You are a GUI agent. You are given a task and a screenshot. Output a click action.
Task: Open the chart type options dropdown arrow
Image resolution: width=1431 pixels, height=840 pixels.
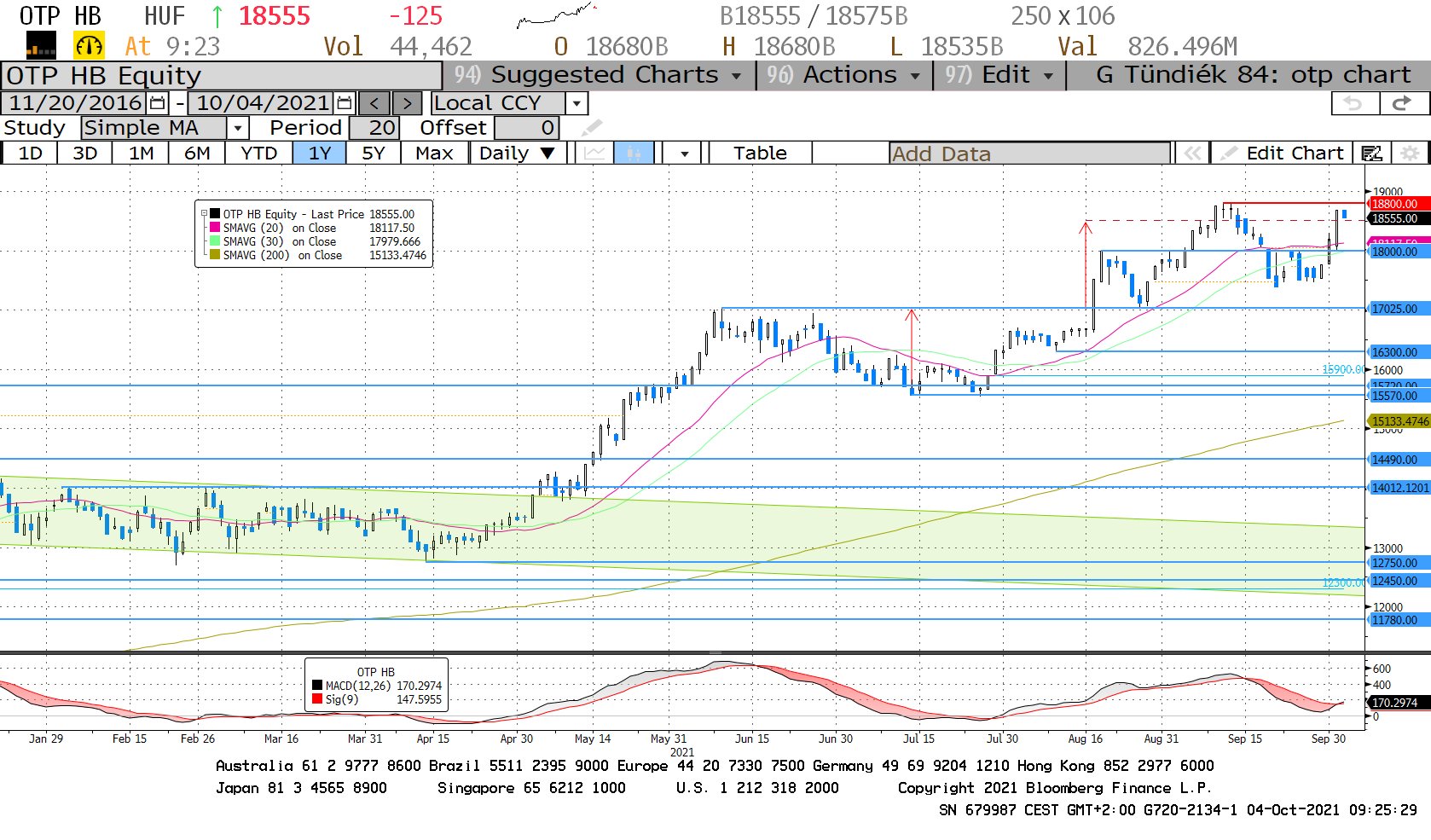(x=684, y=154)
